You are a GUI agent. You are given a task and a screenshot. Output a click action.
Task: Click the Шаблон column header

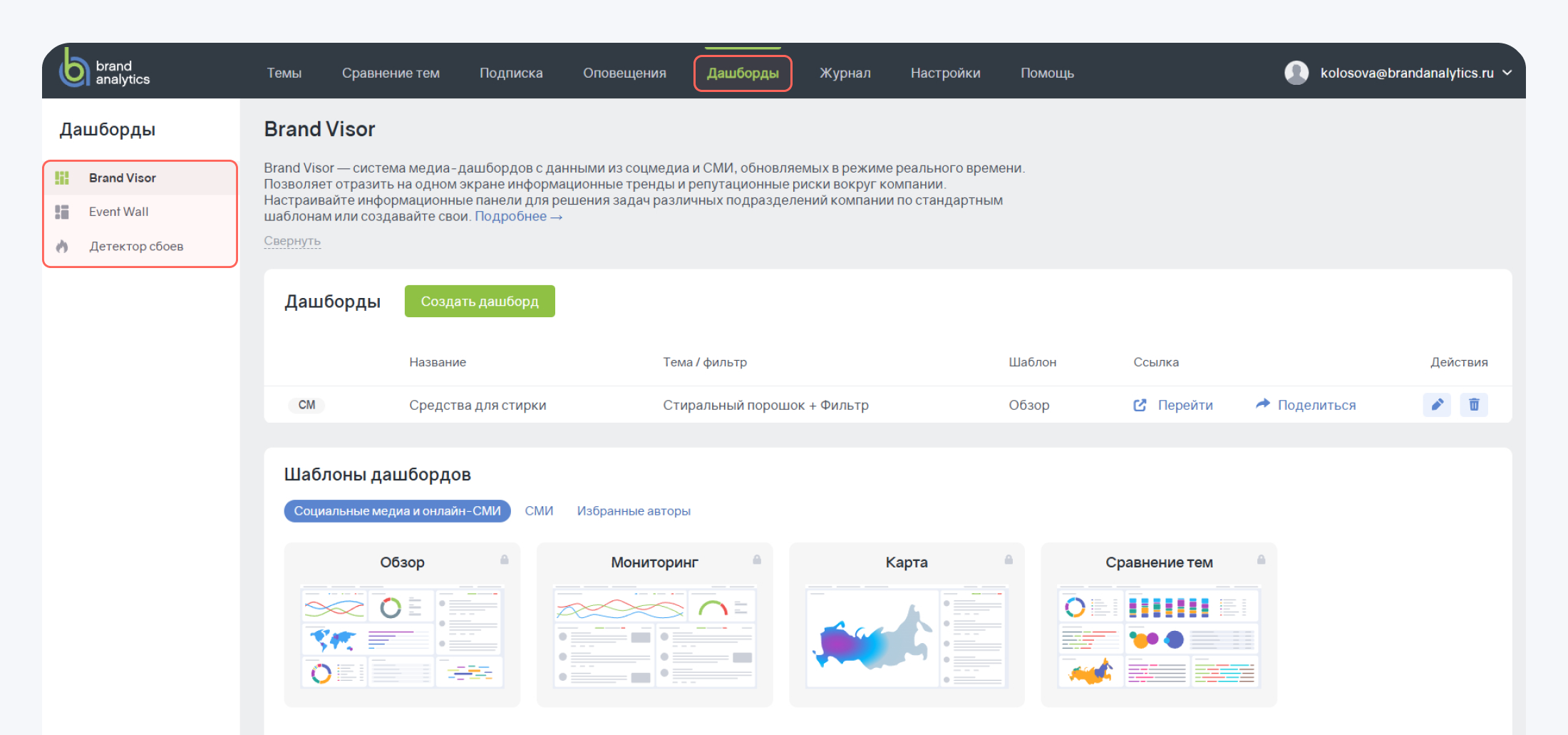[x=1032, y=362]
